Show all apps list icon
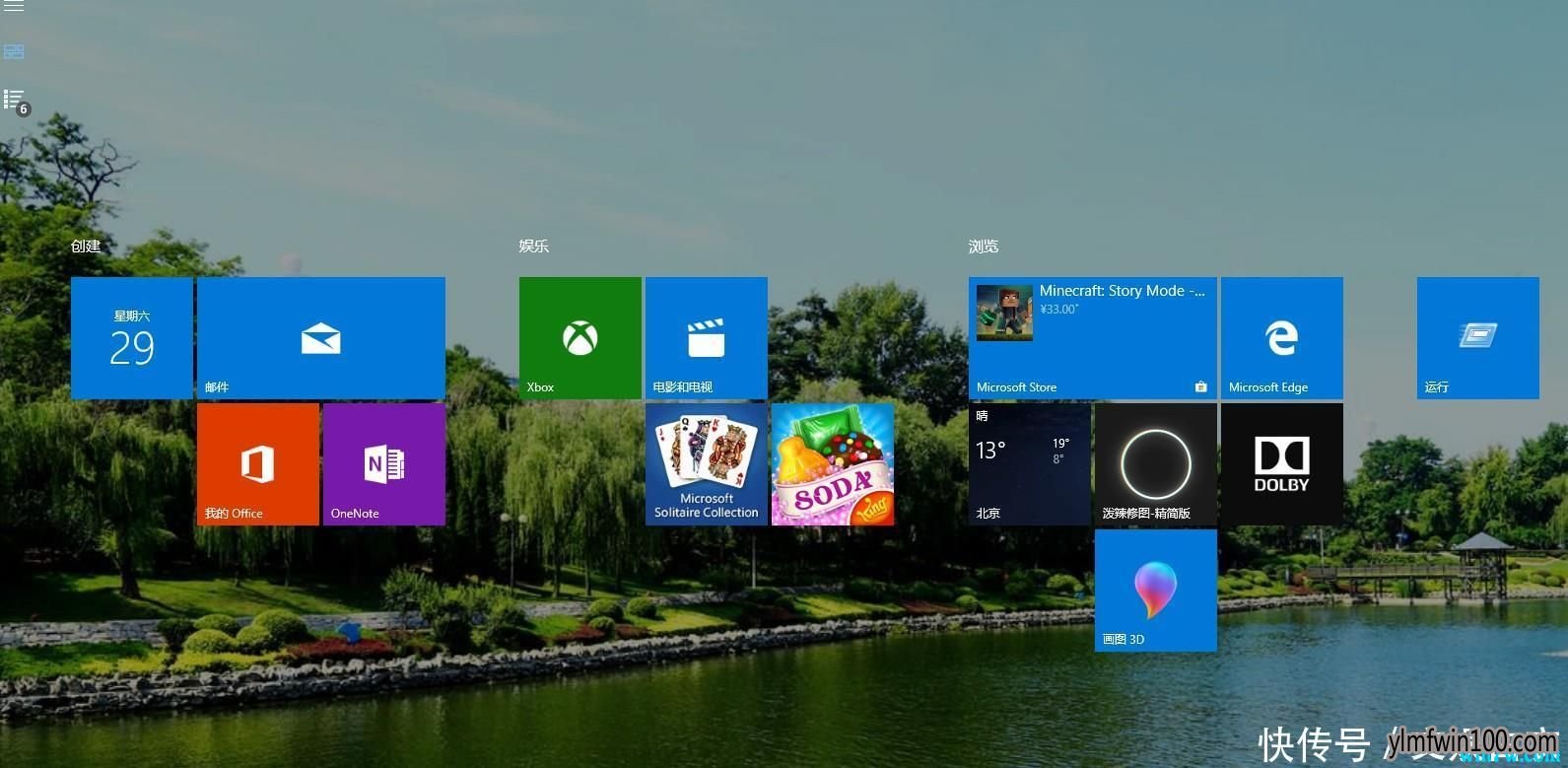The height and width of the screenshot is (768, 1568). 14,99
